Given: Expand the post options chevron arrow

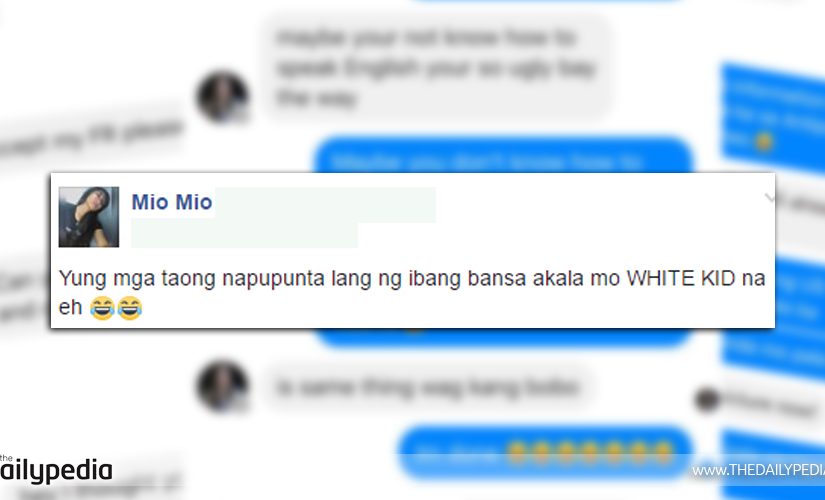Looking at the screenshot, I should click(770, 198).
